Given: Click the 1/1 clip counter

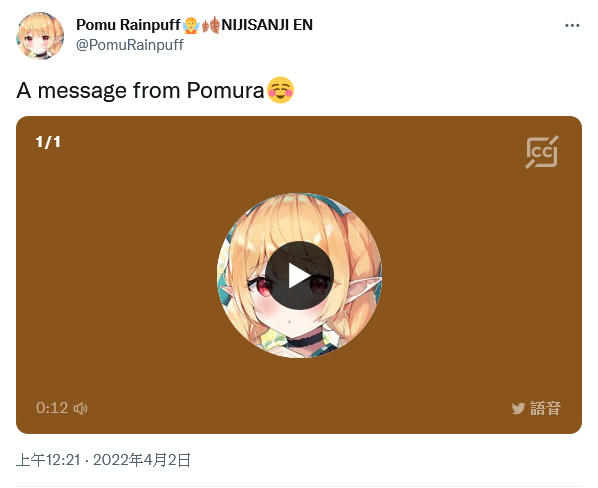Looking at the screenshot, I should tap(48, 142).
